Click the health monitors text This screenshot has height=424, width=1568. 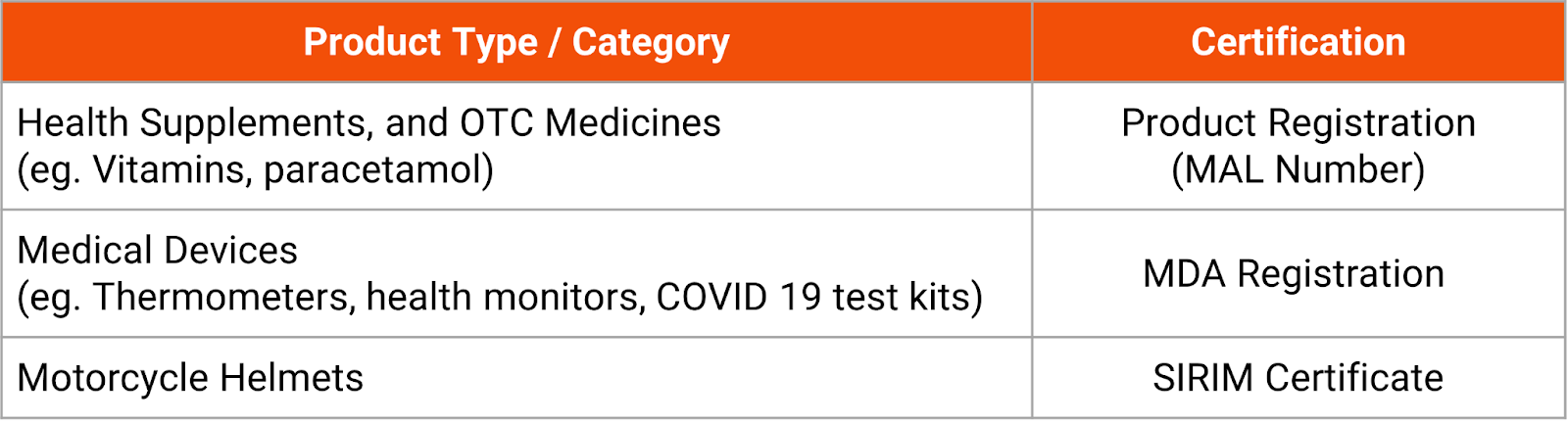tap(505, 298)
